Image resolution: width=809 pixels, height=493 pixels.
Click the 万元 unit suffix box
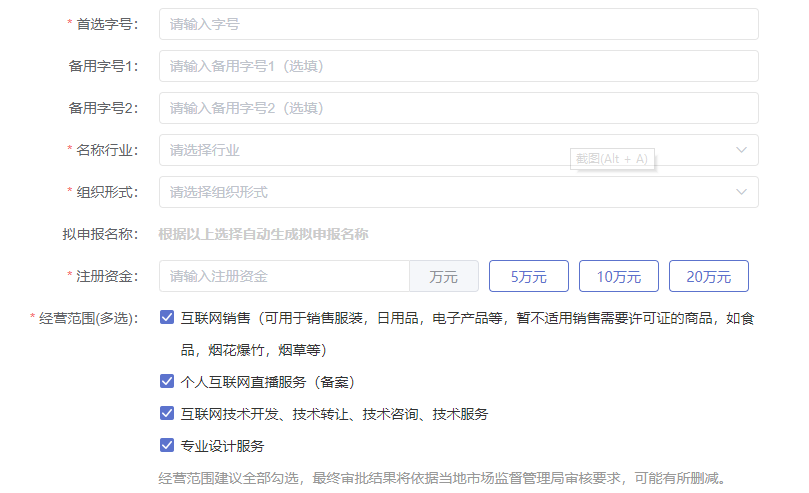444,276
